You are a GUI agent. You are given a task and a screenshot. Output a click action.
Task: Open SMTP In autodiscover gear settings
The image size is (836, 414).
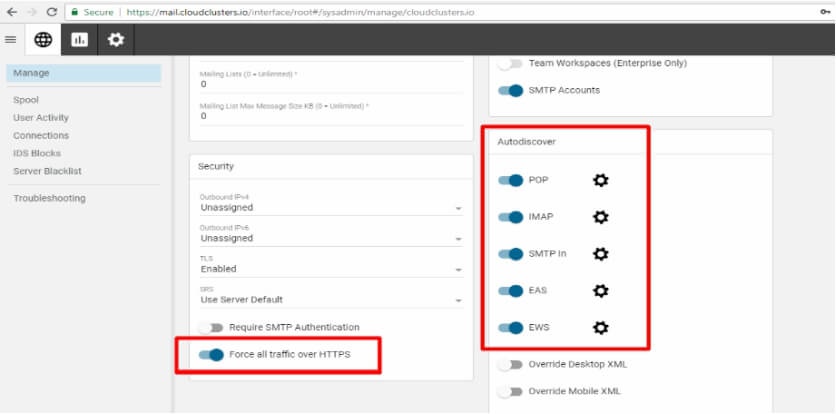point(601,254)
